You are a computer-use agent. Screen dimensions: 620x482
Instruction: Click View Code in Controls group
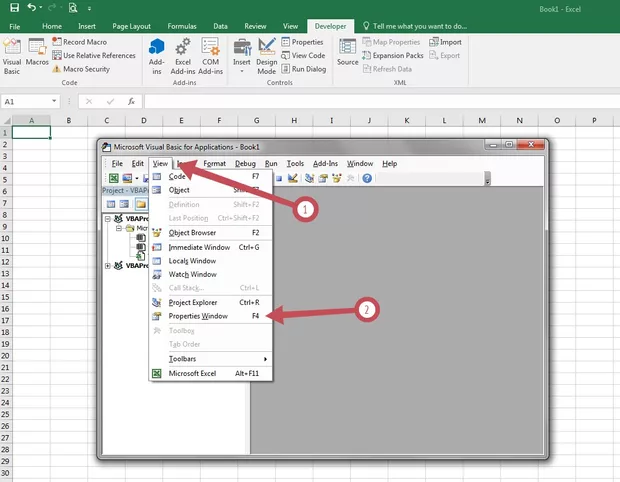pyautogui.click(x=308, y=56)
